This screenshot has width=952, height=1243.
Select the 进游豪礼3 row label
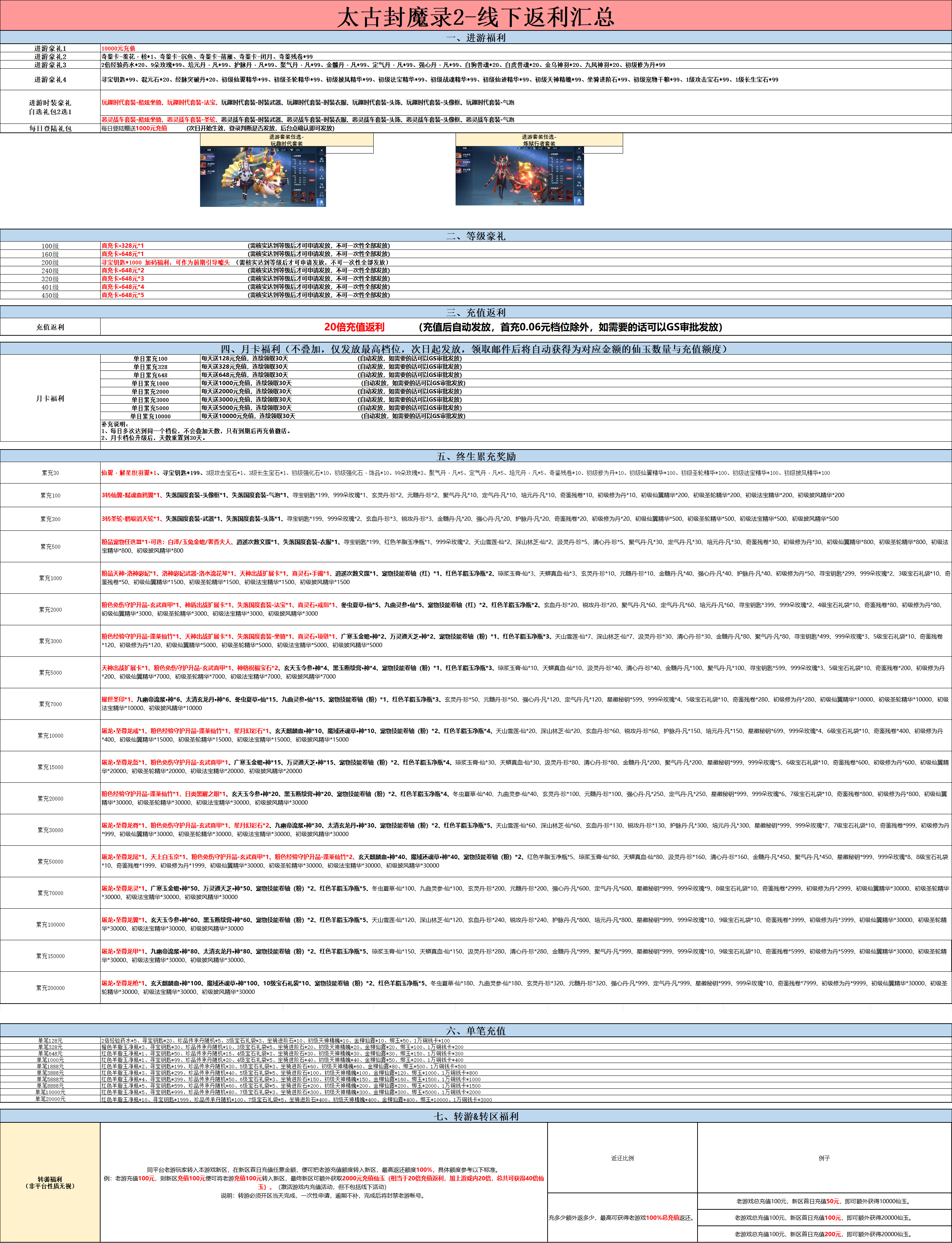click(50, 64)
